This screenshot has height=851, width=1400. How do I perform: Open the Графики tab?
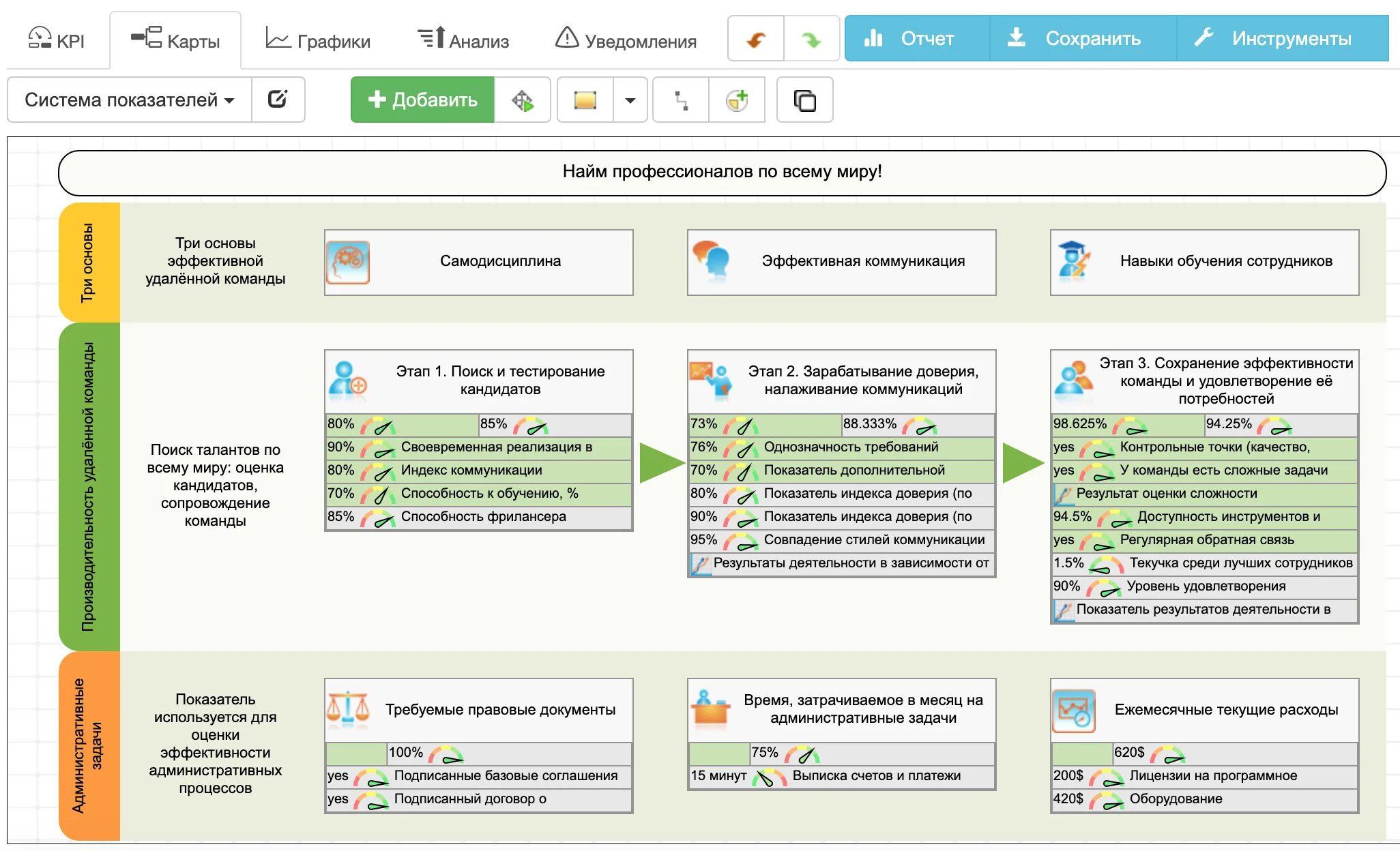tap(318, 40)
